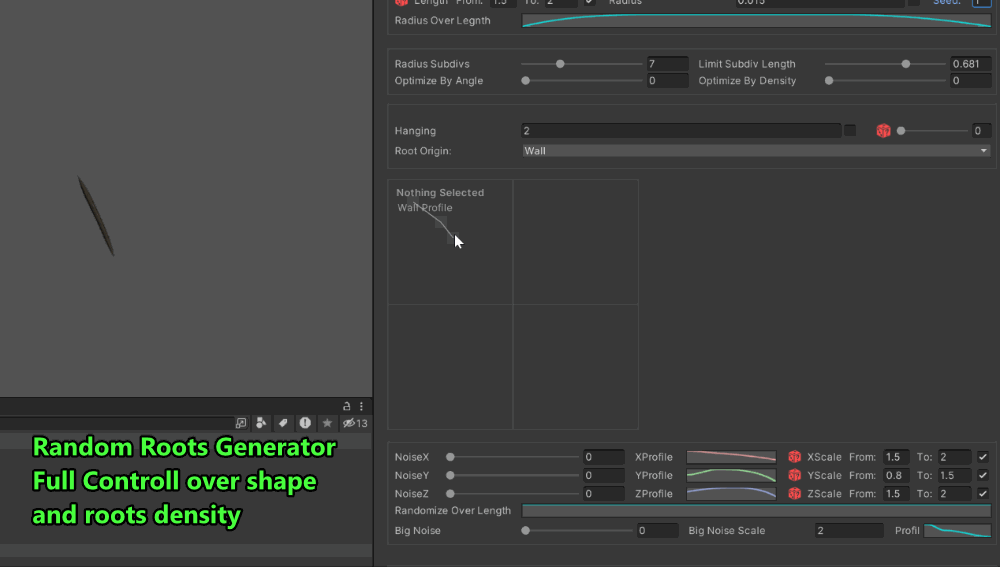Click the Big Noise Scale input field
The height and width of the screenshot is (567, 1000).
(848, 531)
